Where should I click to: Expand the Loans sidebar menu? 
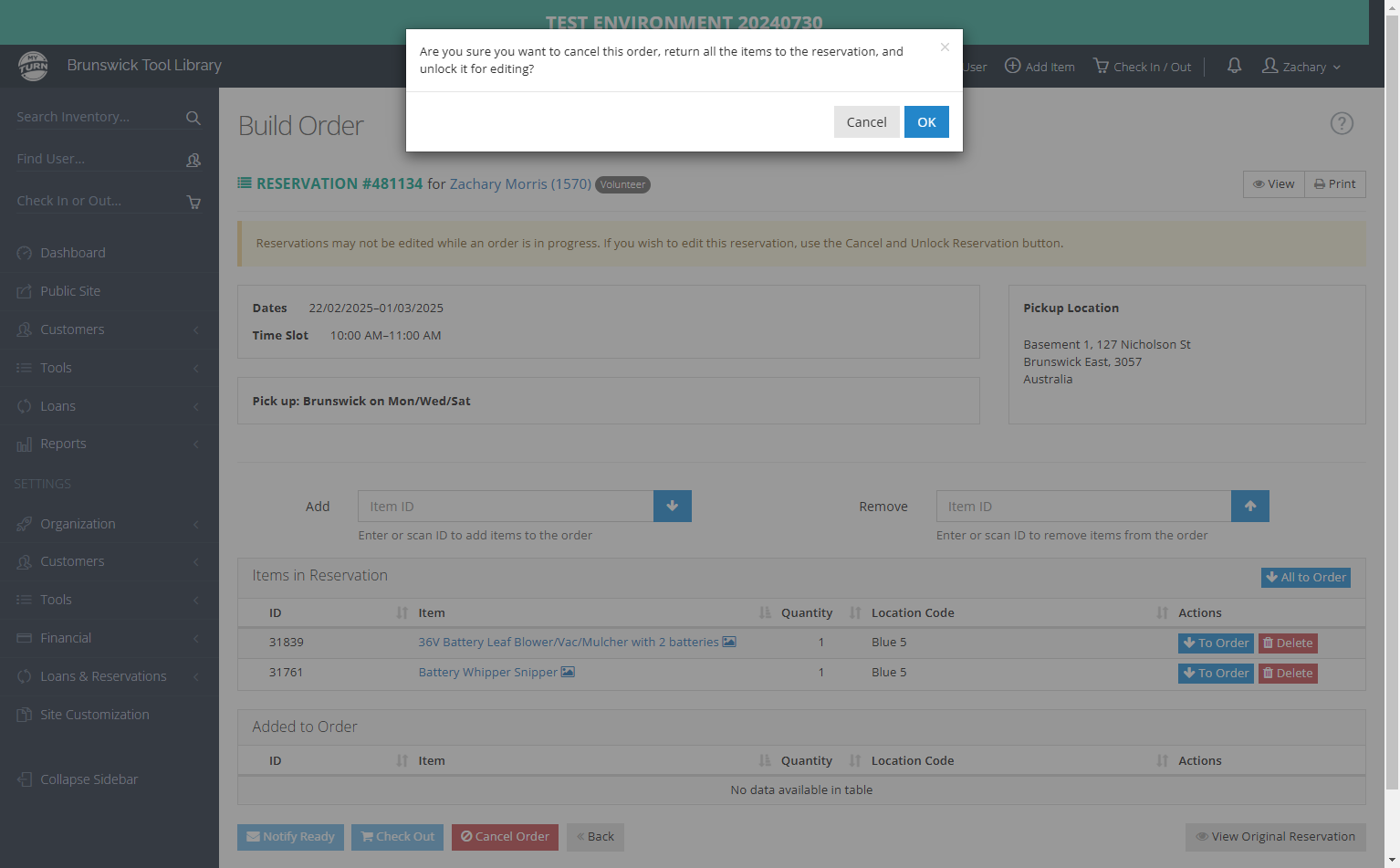tap(110, 406)
